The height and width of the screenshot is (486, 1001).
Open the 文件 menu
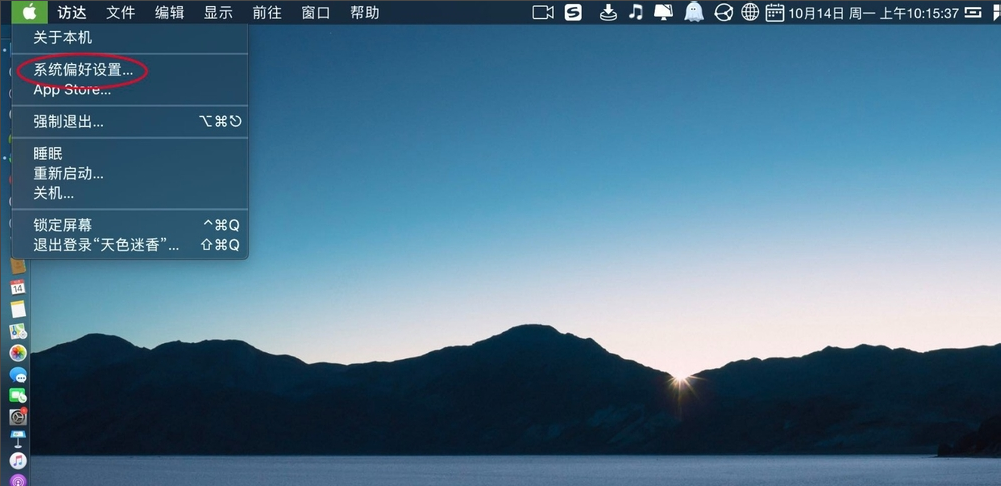(x=120, y=13)
